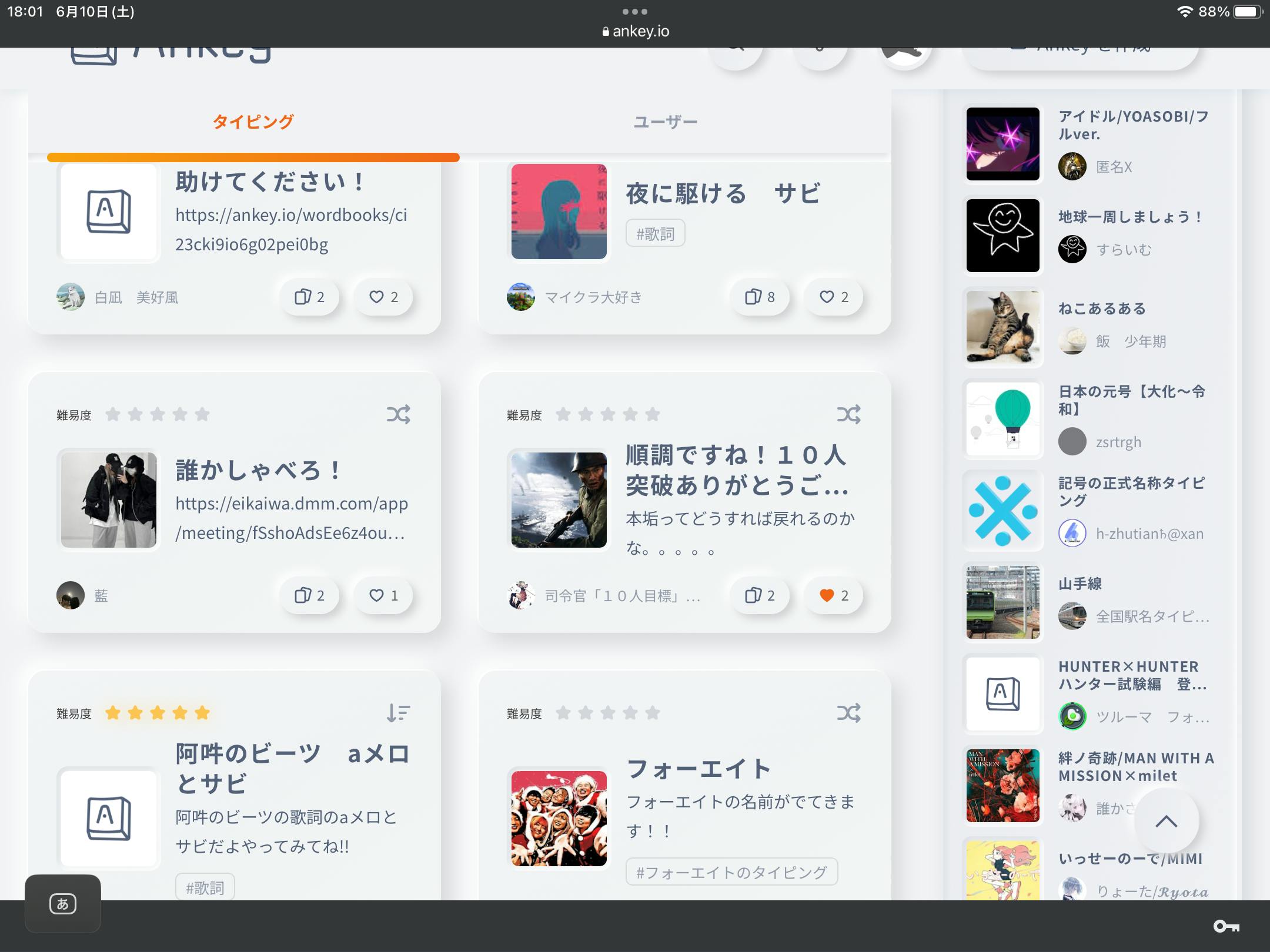Open the three-dot browser menu at top
The height and width of the screenshot is (952, 1270).
(x=634, y=12)
